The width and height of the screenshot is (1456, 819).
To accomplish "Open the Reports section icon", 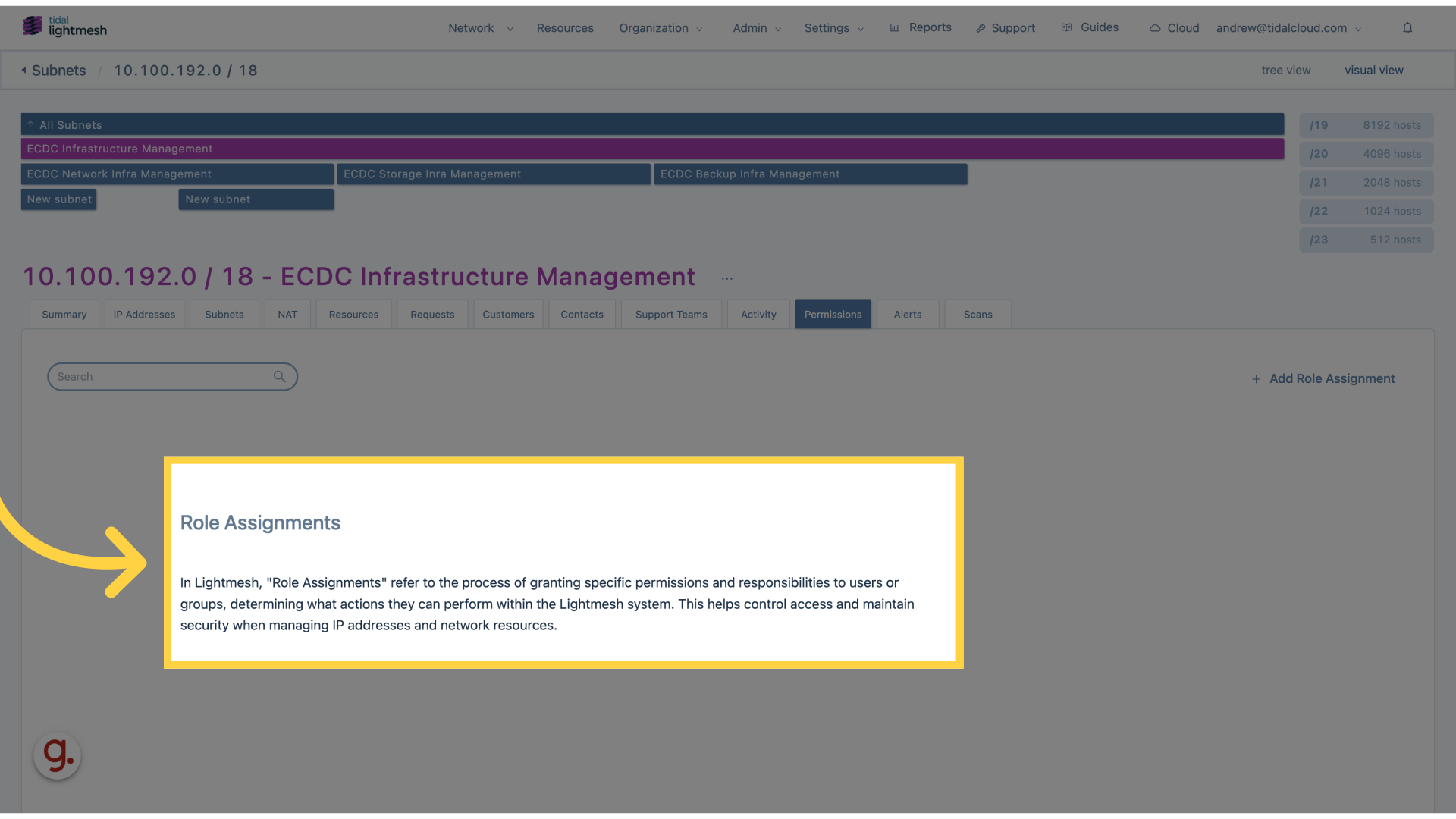I will pos(895,27).
